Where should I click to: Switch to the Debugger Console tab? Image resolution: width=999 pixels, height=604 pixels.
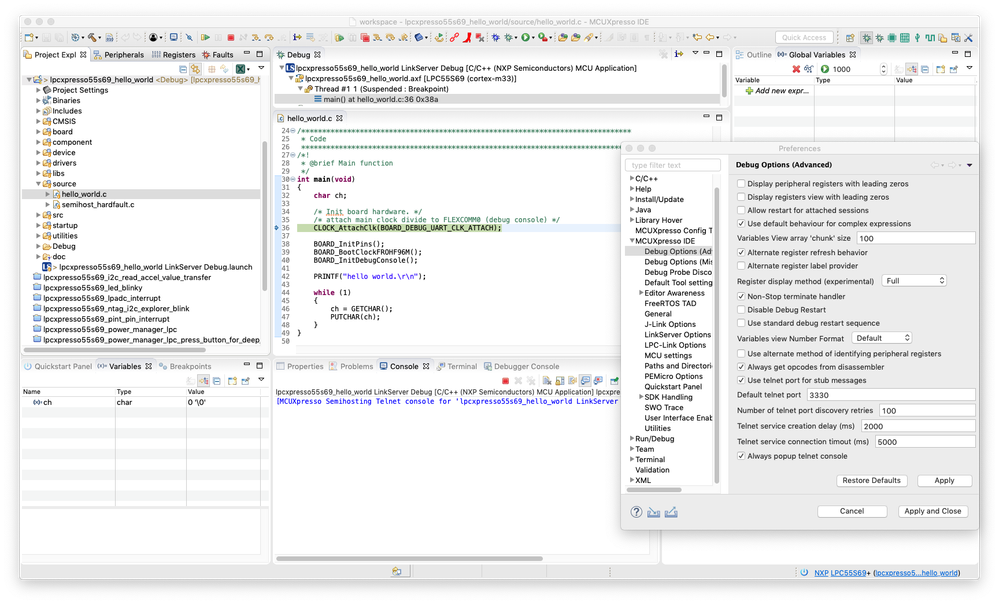click(526, 367)
